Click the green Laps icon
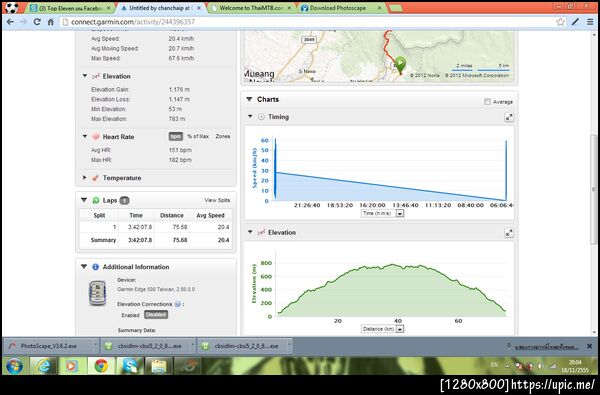Screen dimensions: 600x395 96,200
